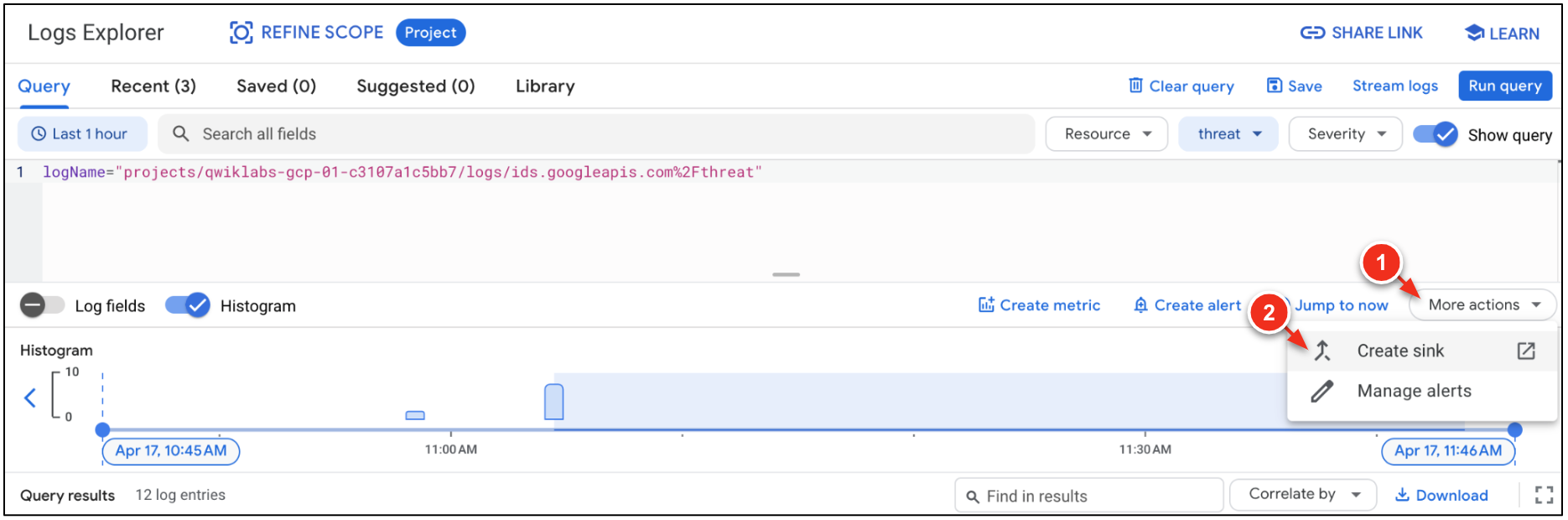Click the Learn graduation cap icon
The height and width of the screenshot is (520, 1568).
[x=1474, y=33]
